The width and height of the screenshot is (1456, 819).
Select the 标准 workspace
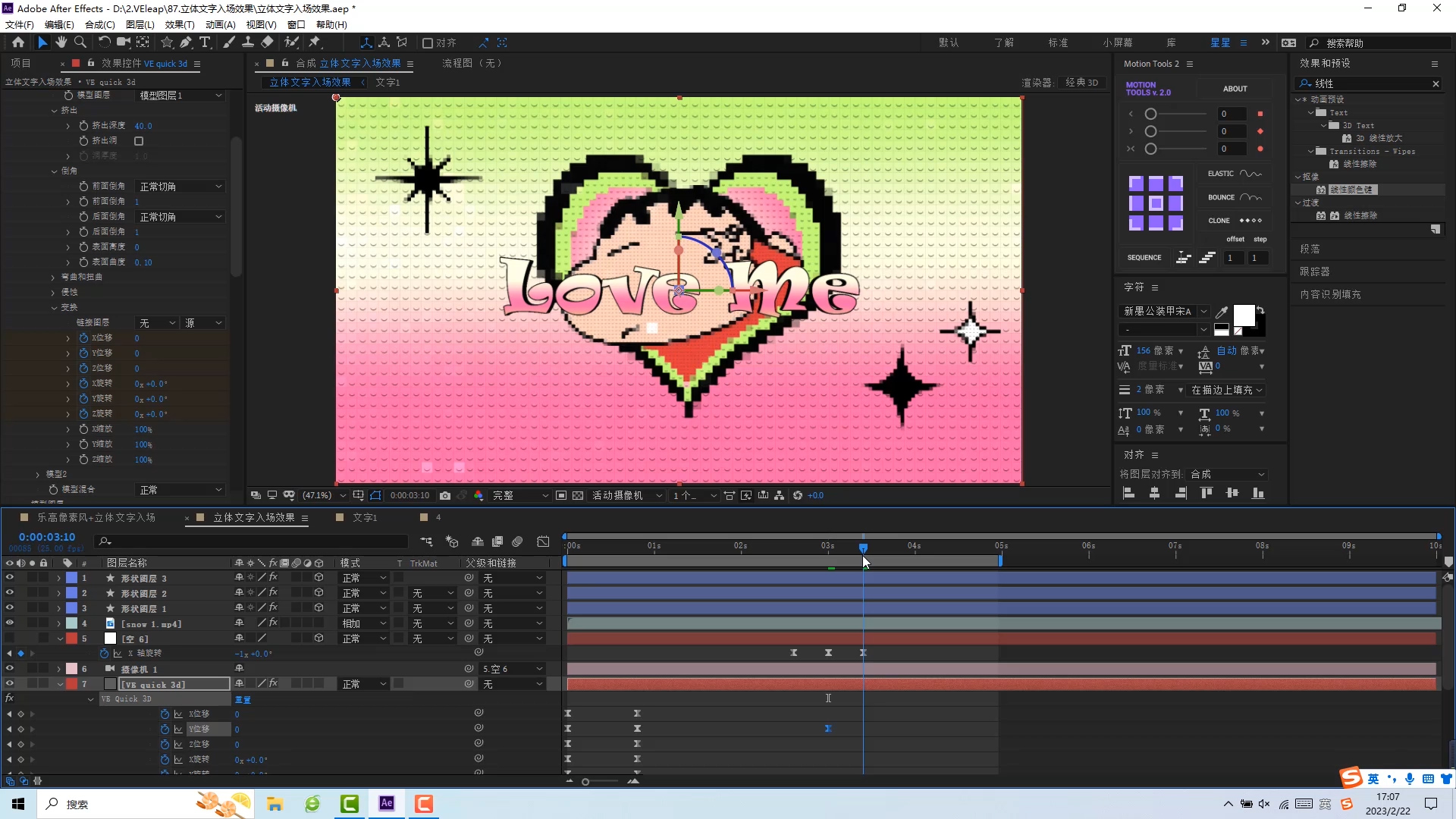1059,43
